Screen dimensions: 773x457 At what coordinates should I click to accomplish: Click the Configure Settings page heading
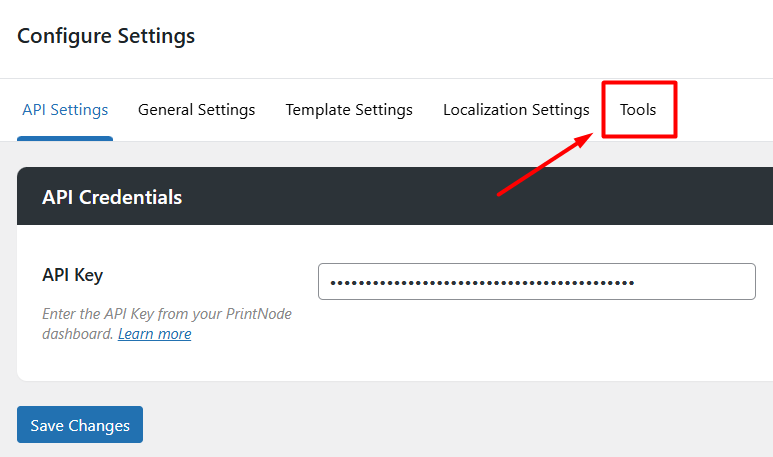point(106,36)
